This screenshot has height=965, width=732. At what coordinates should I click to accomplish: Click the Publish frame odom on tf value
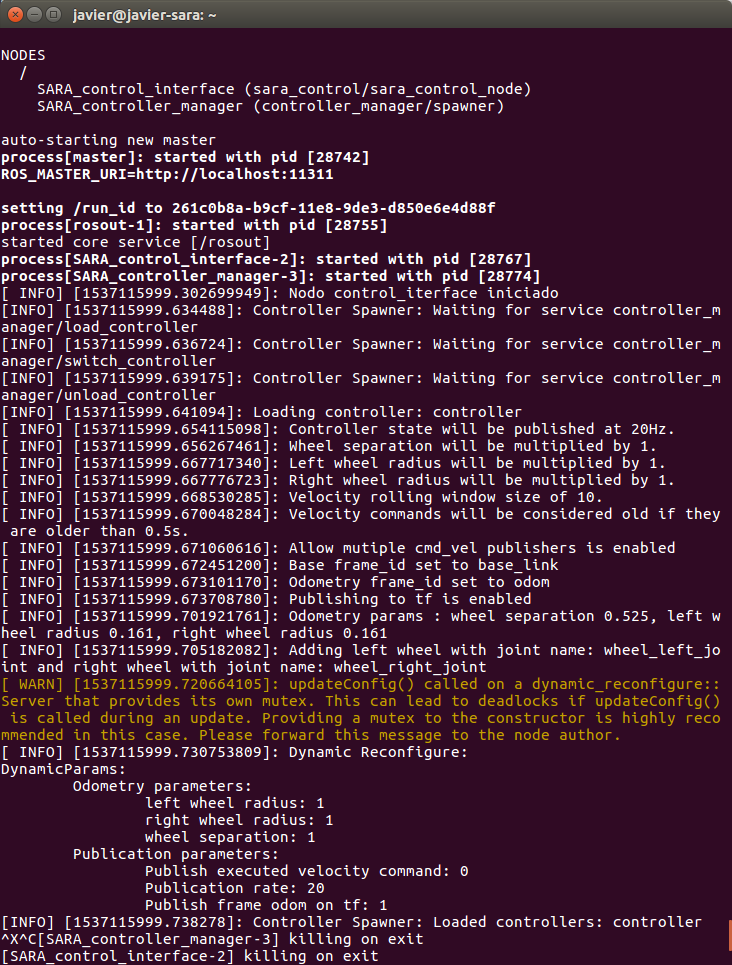click(265, 904)
